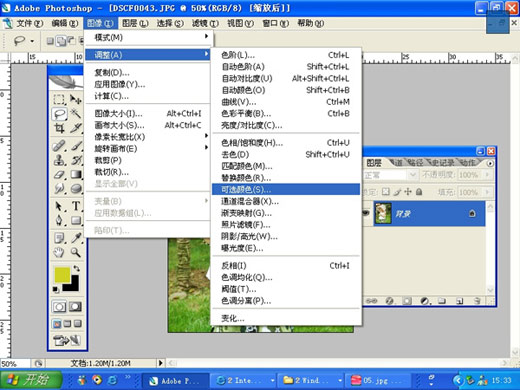This screenshot has height=390, width=520.
Task: Select the Brush tool
Action: tap(76, 146)
